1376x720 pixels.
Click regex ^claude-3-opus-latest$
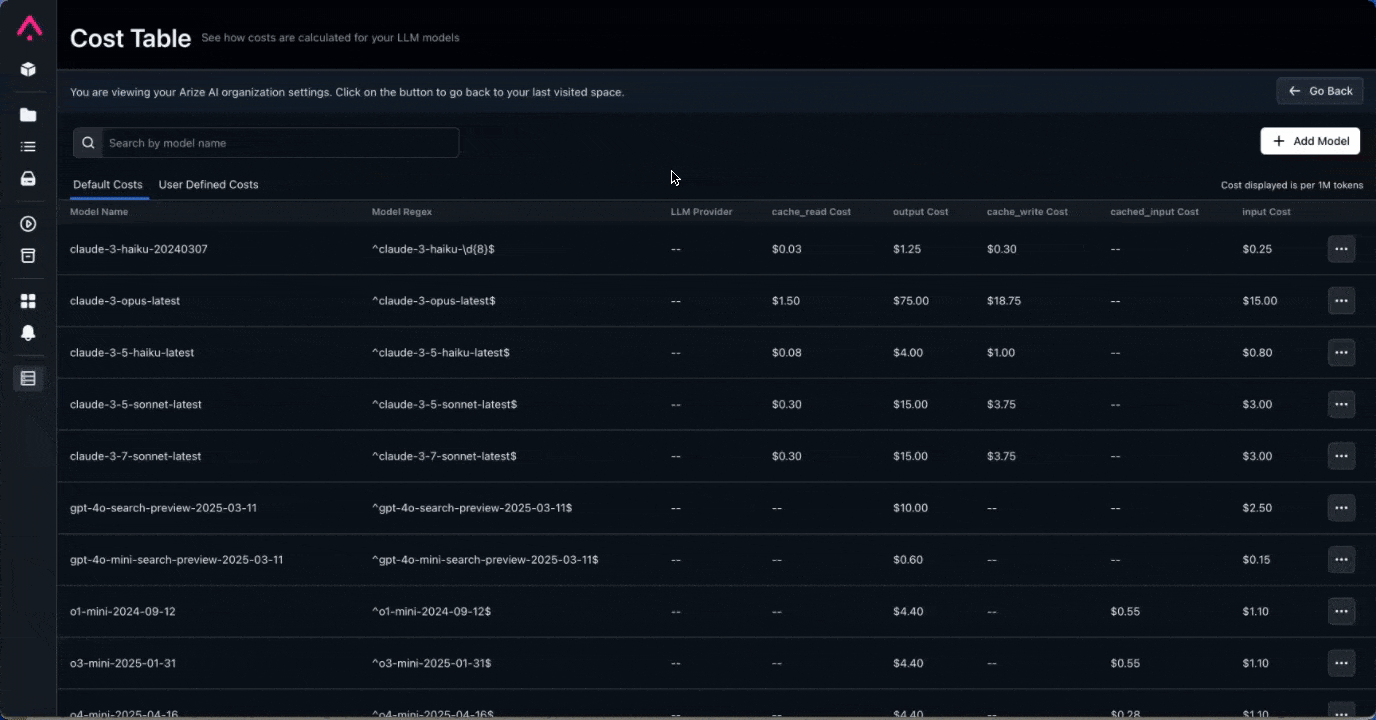(434, 301)
